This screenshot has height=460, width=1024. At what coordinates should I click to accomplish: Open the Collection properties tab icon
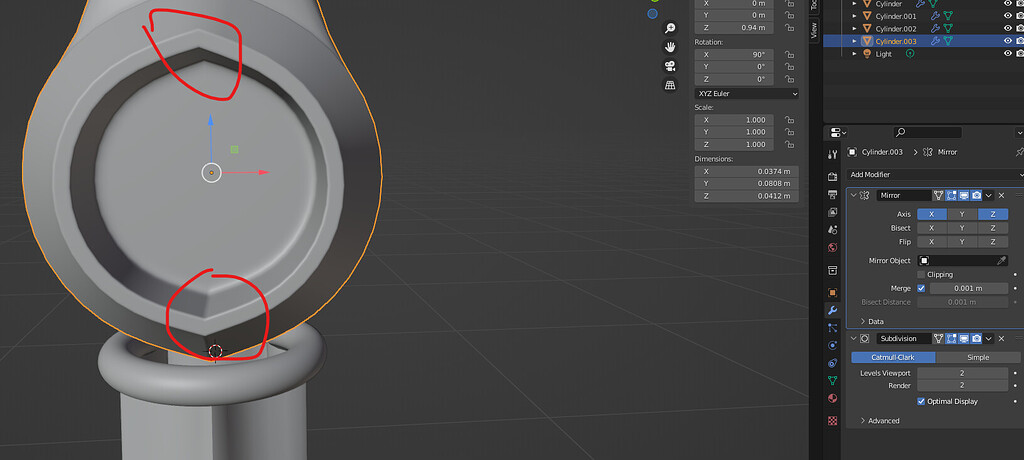[832, 271]
